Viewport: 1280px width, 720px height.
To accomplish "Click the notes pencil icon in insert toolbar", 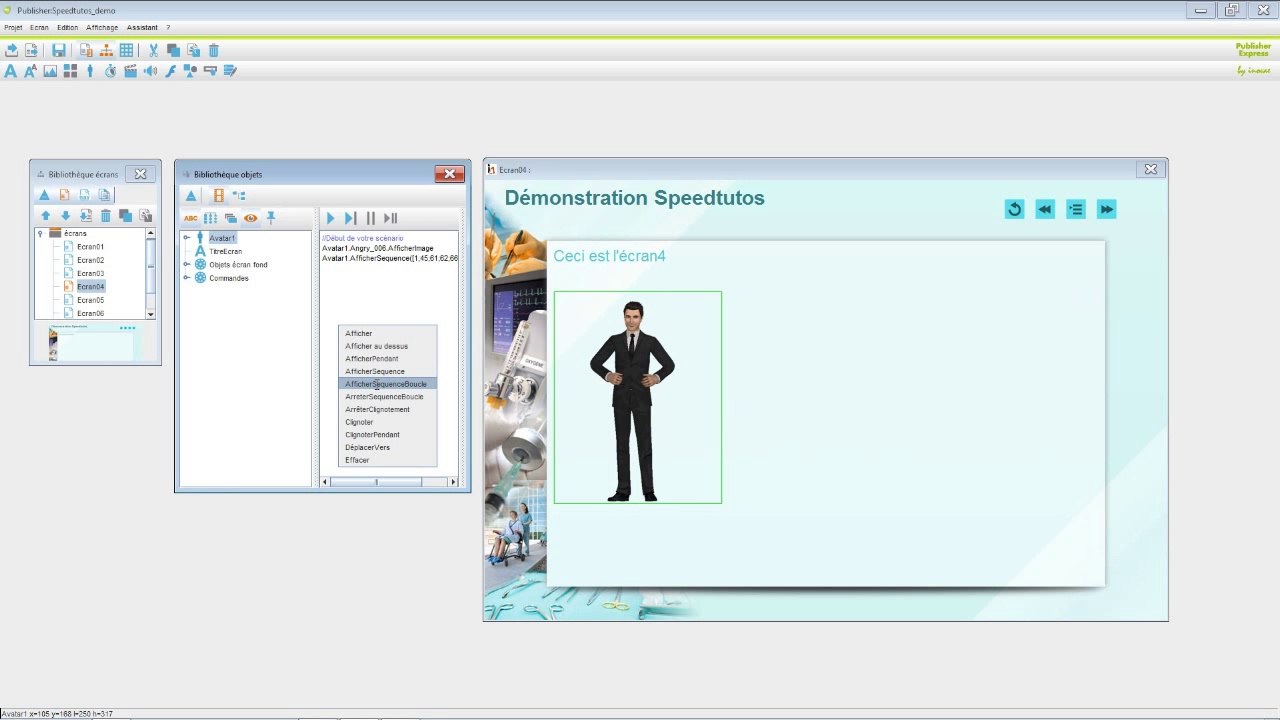I will tap(230, 71).
